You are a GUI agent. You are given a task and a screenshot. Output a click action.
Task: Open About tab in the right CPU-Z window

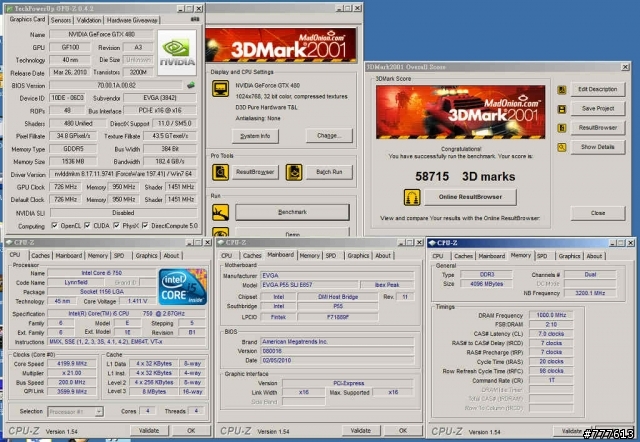click(x=594, y=256)
